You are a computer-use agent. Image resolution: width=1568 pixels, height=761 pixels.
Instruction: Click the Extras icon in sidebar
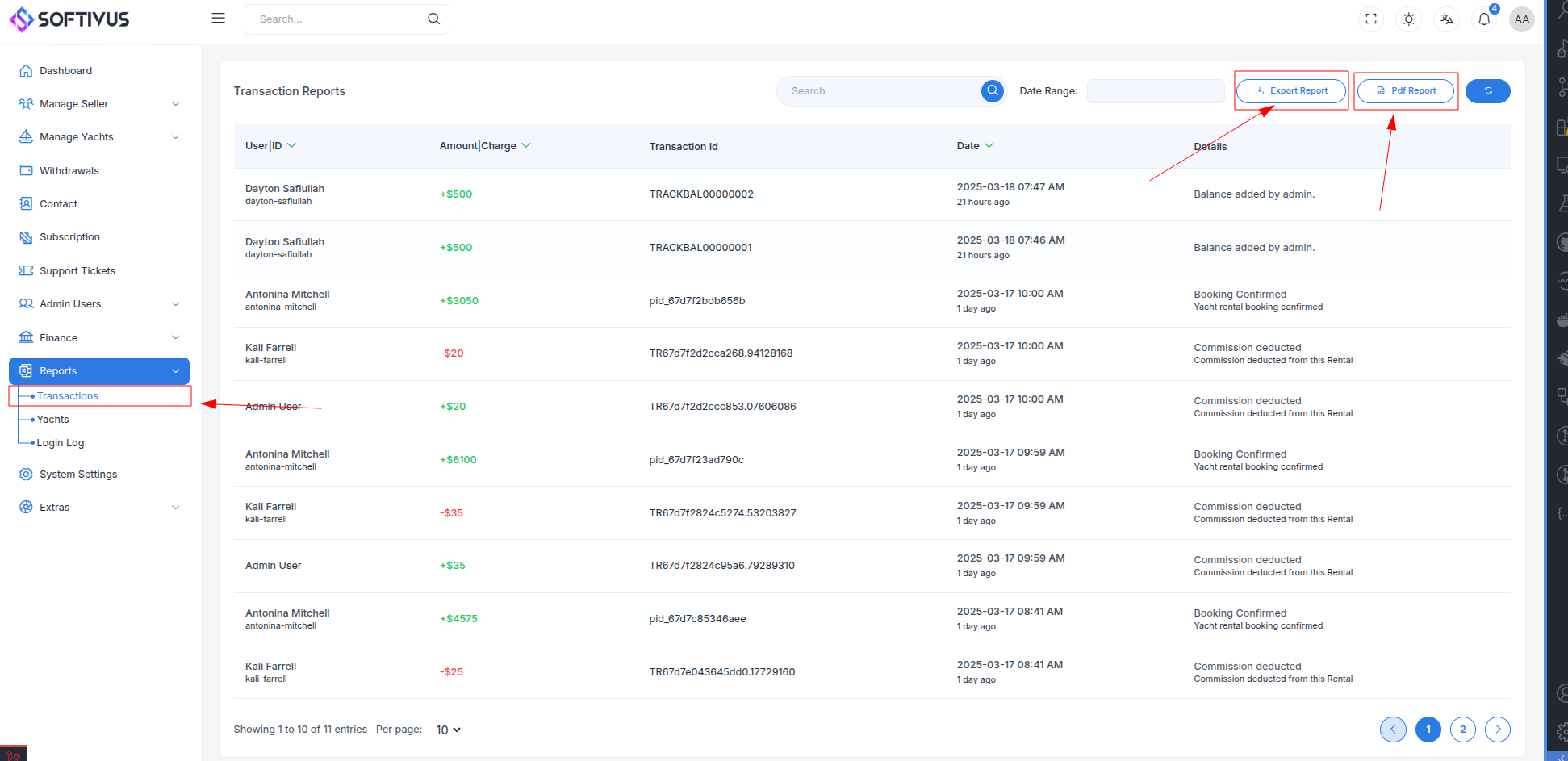[26, 507]
